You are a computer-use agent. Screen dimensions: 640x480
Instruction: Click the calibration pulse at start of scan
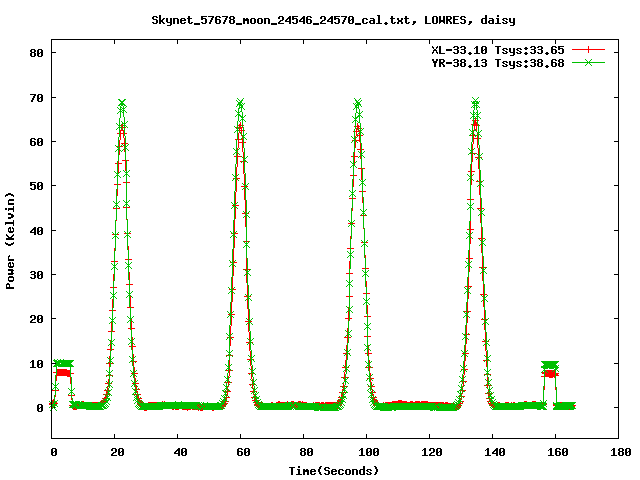[x=63, y=368]
